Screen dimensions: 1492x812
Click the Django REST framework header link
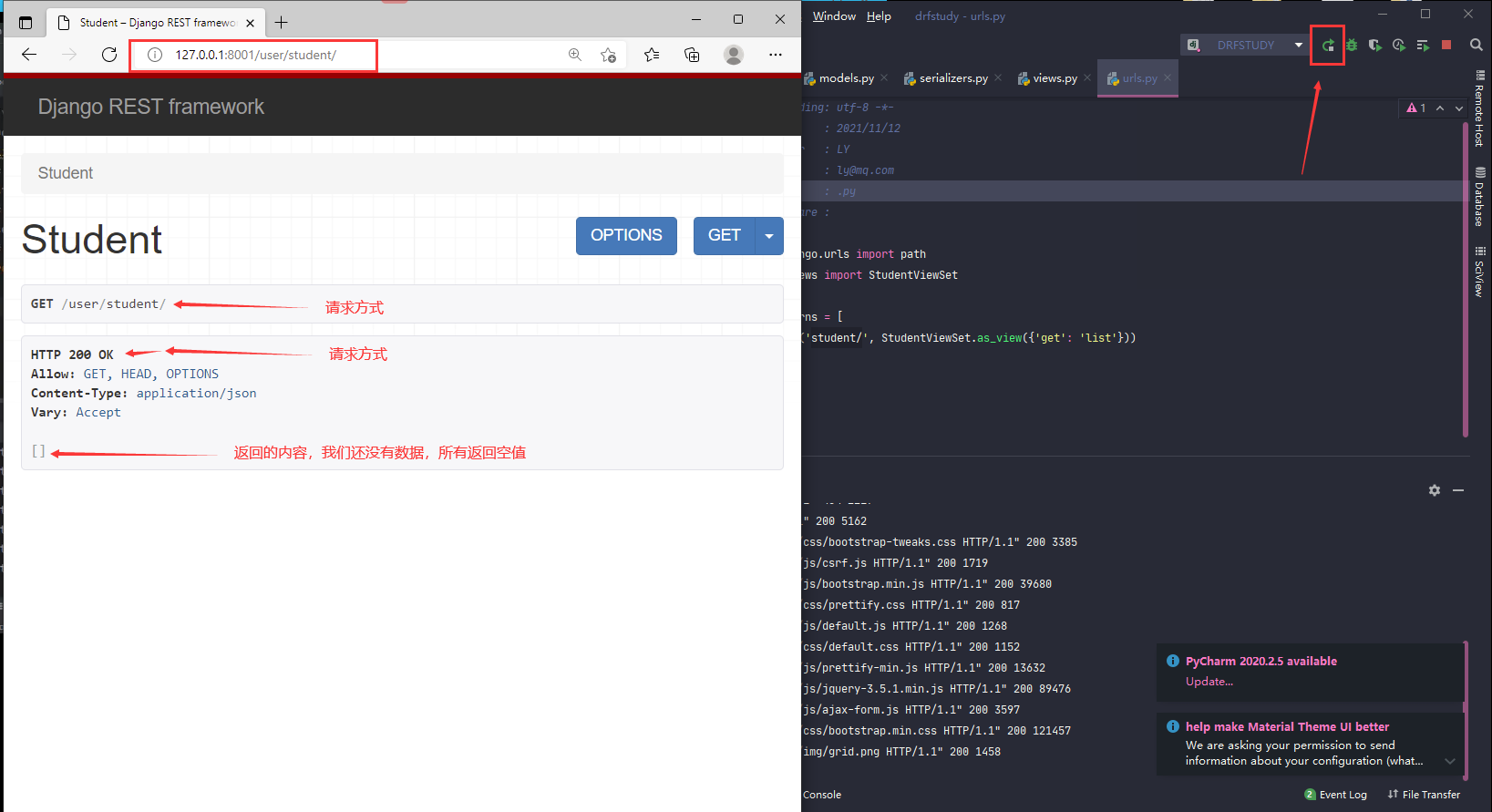[x=151, y=107]
